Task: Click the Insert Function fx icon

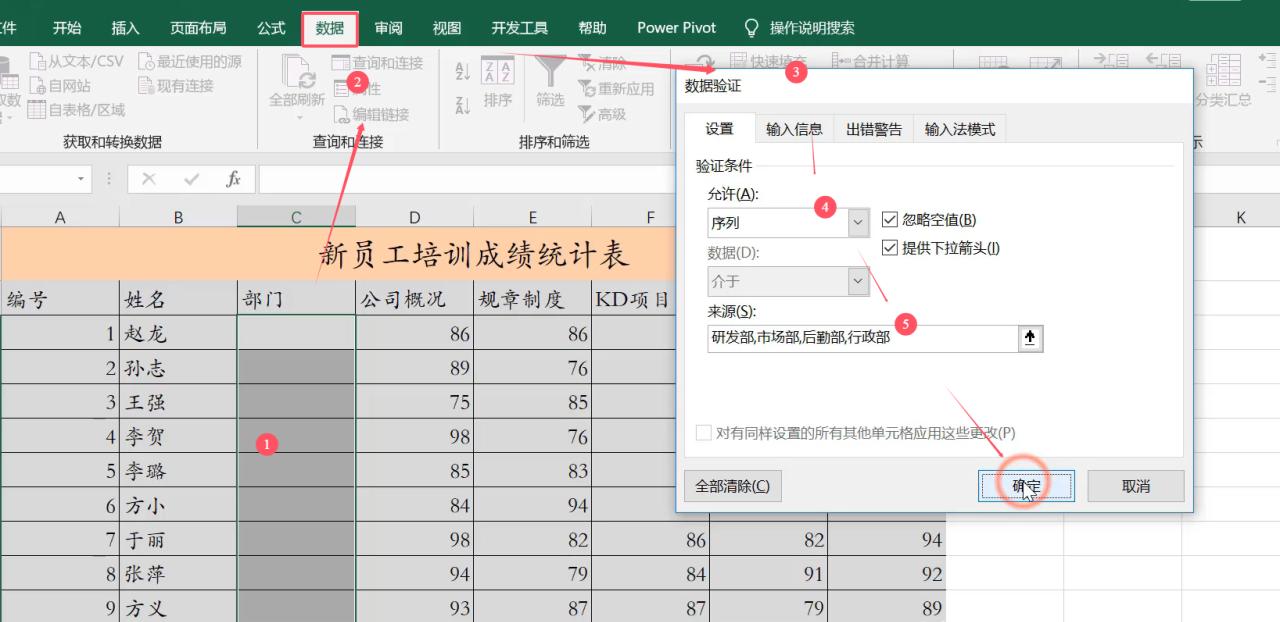Action: click(x=233, y=179)
